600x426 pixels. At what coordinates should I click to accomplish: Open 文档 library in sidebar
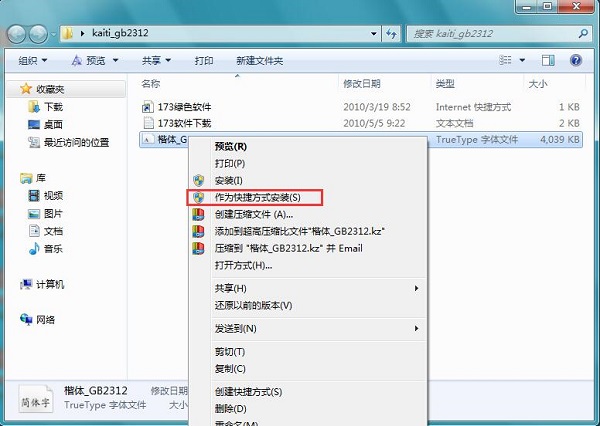[x=45, y=231]
